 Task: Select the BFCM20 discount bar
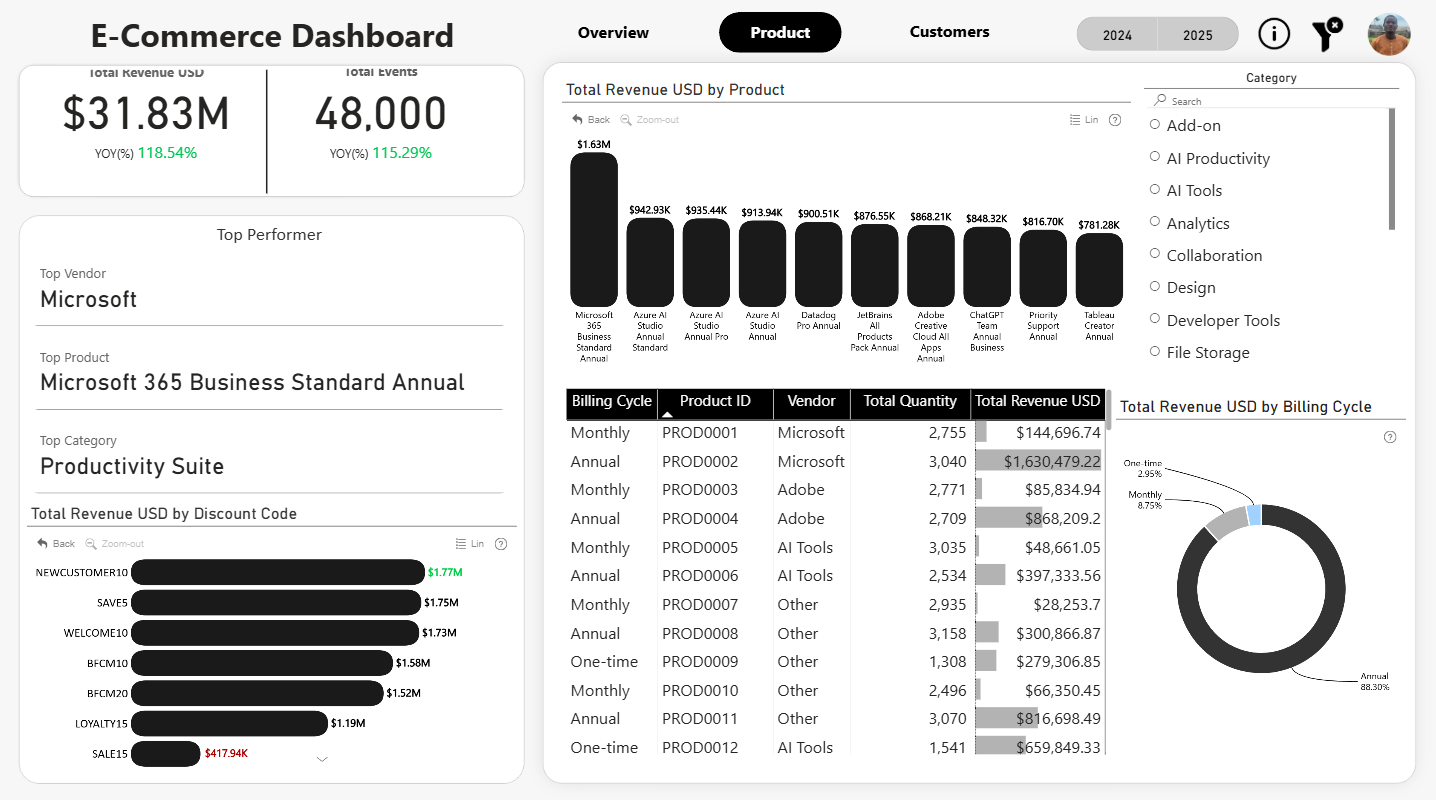257,693
